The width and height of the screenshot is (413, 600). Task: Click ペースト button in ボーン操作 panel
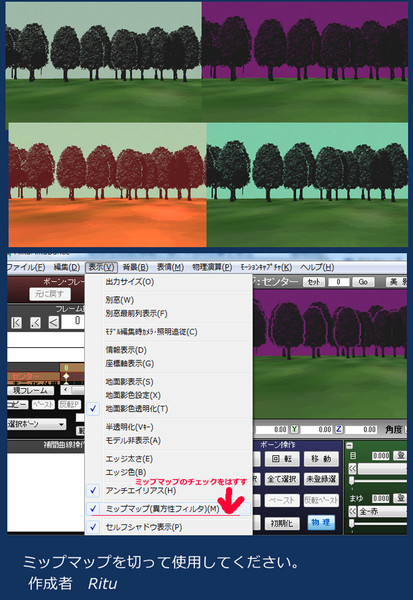pyautogui.click(x=281, y=500)
